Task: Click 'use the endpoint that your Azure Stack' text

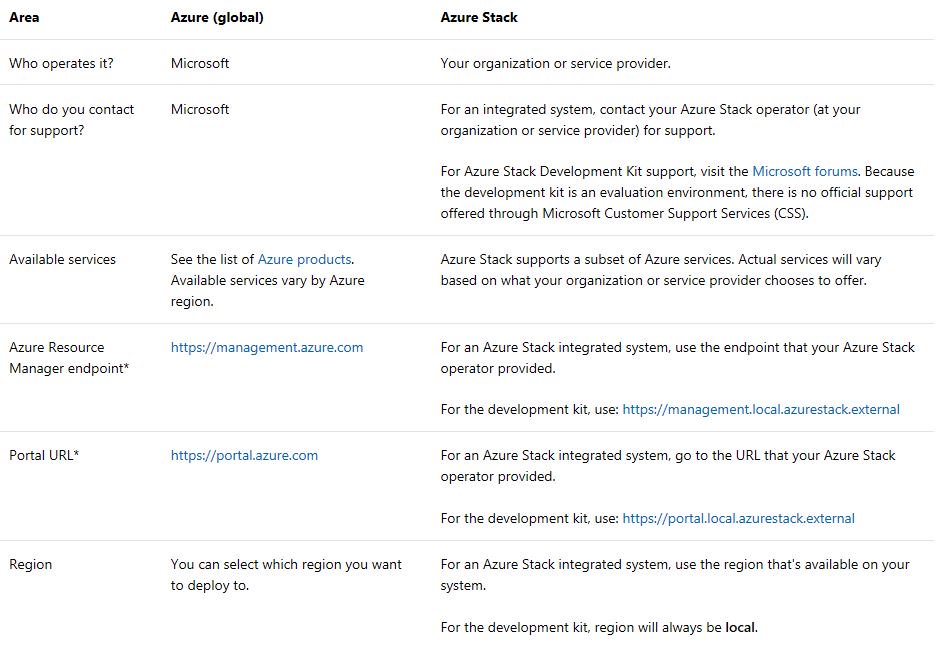Action: 795,348
